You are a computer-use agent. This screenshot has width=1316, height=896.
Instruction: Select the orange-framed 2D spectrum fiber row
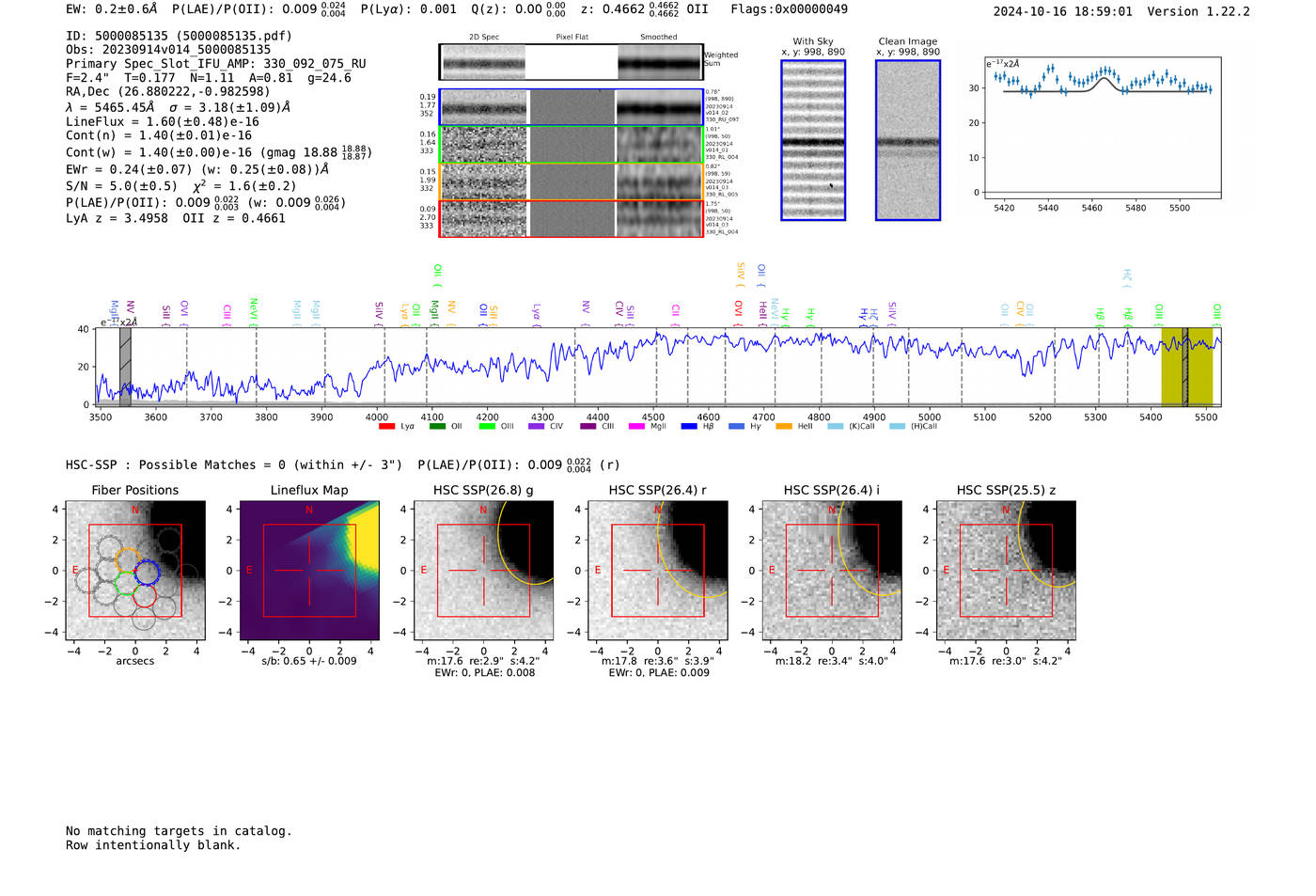[x=572, y=181]
